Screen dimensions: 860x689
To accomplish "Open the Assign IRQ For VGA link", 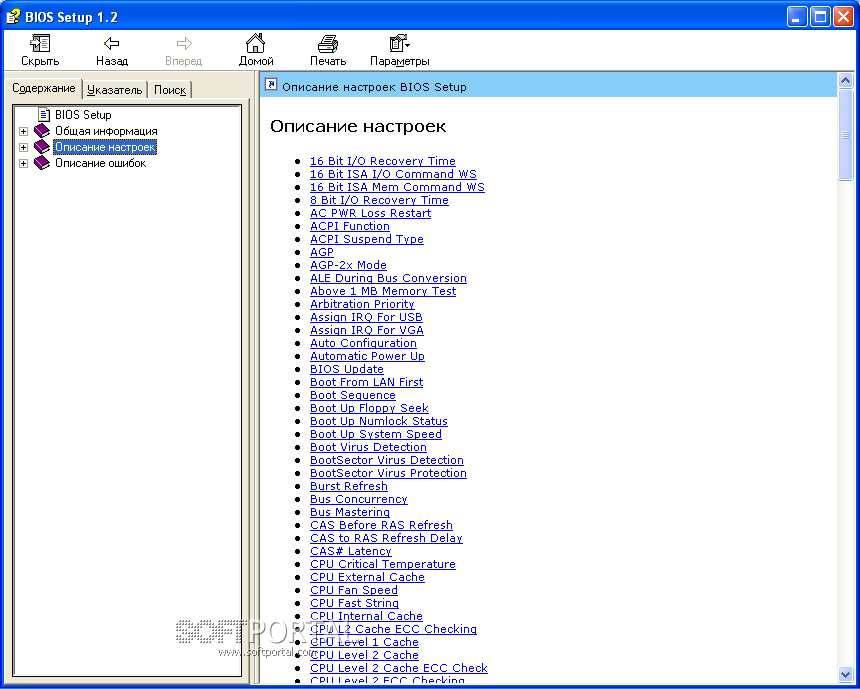I will (366, 330).
